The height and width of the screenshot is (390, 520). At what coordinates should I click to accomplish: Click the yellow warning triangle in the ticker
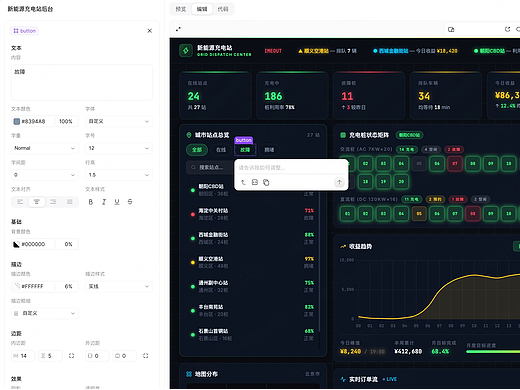click(300, 51)
